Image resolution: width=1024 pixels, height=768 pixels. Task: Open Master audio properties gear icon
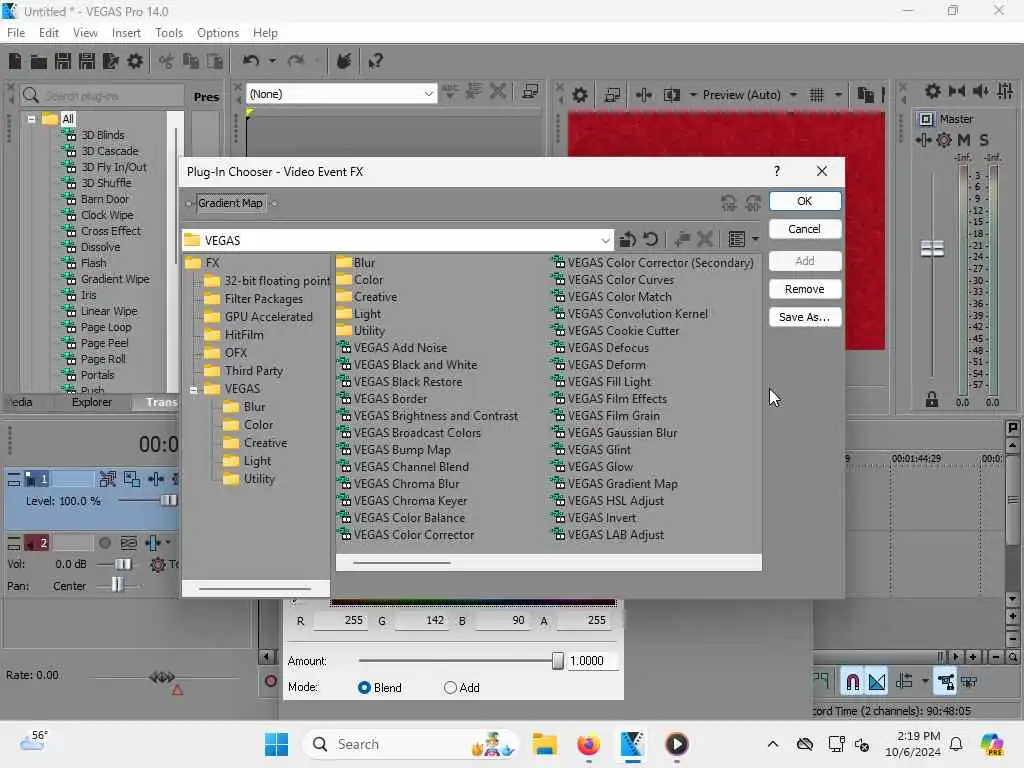click(933, 91)
